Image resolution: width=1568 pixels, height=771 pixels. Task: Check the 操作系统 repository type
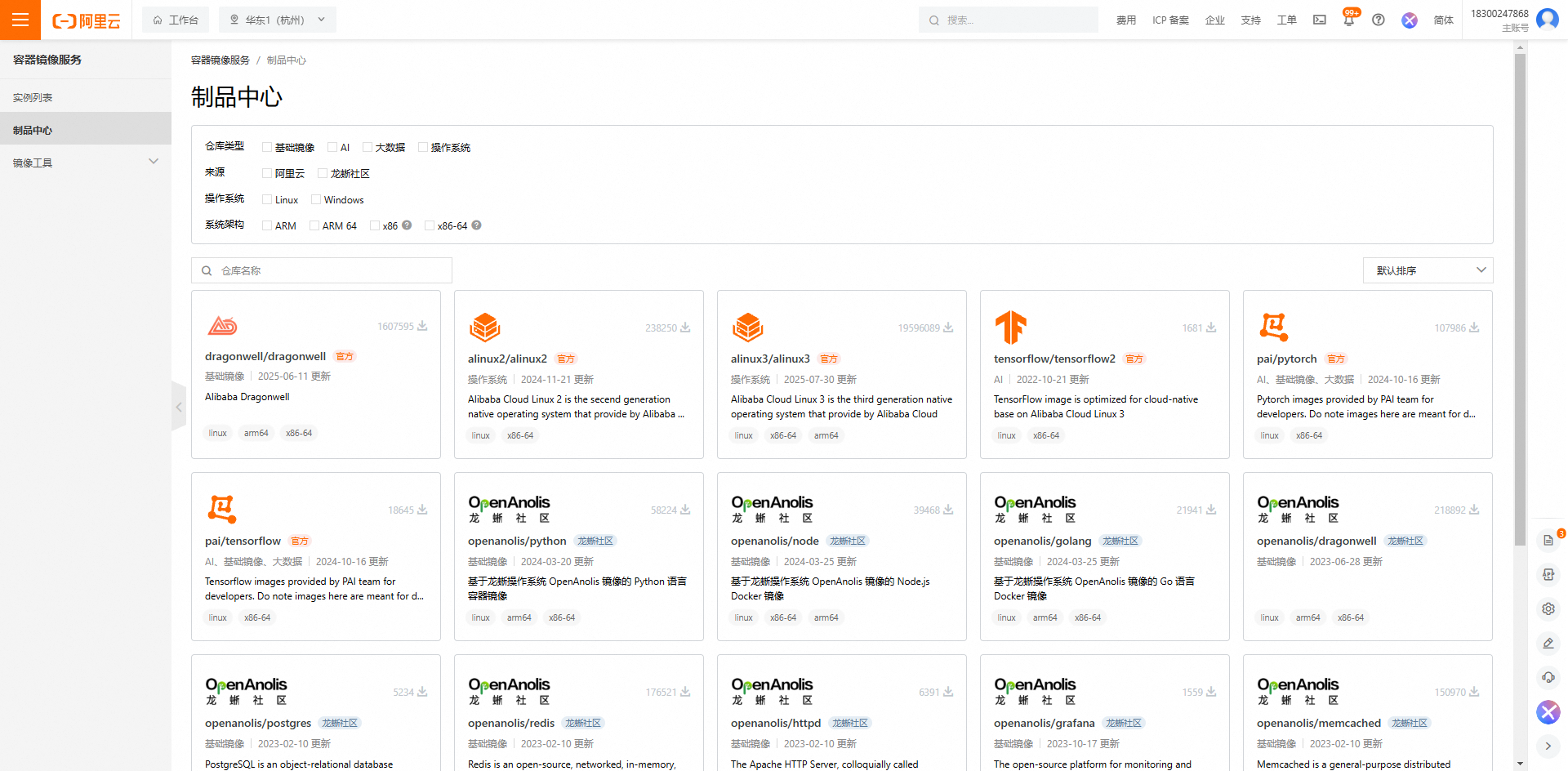point(422,147)
